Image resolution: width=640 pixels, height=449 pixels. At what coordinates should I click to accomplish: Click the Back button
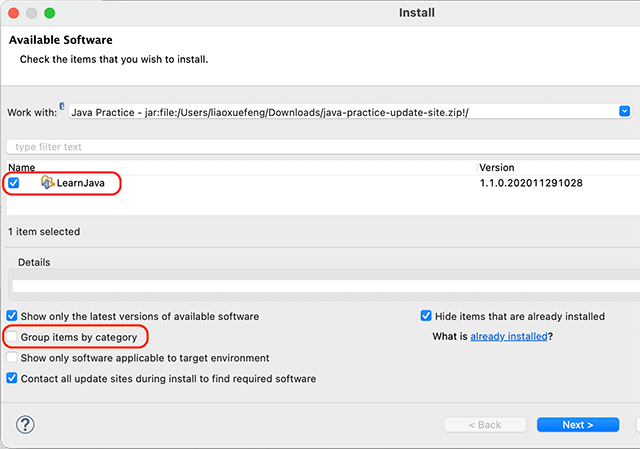pyautogui.click(x=485, y=425)
